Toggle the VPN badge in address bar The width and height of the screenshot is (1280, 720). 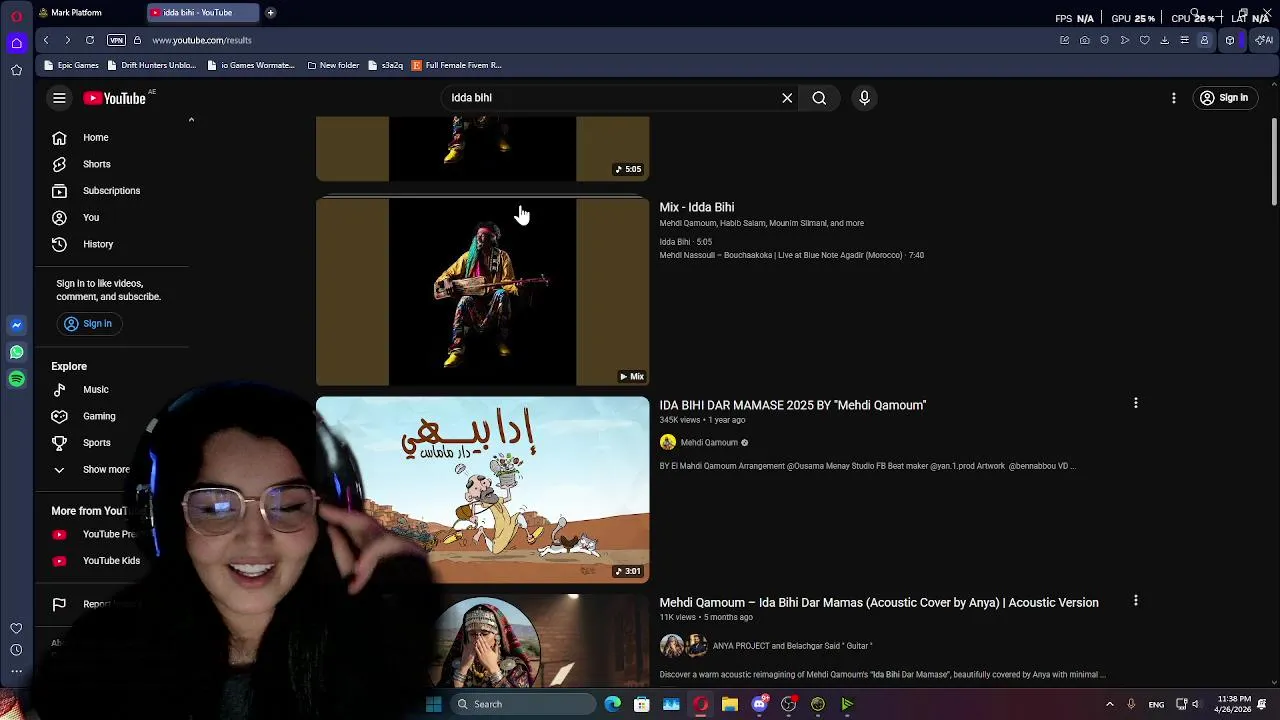(x=116, y=40)
